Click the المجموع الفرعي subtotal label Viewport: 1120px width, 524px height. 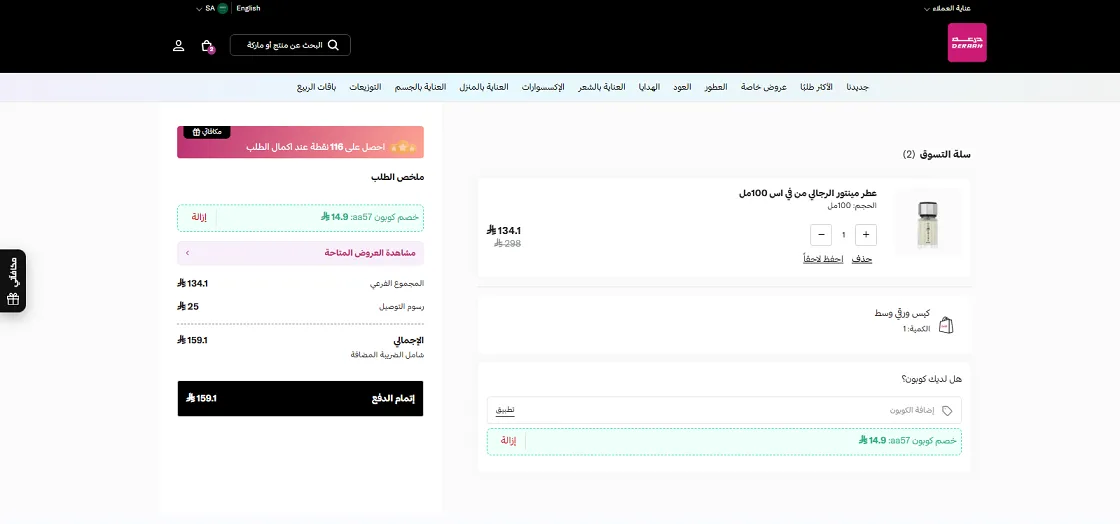[x=396, y=283]
